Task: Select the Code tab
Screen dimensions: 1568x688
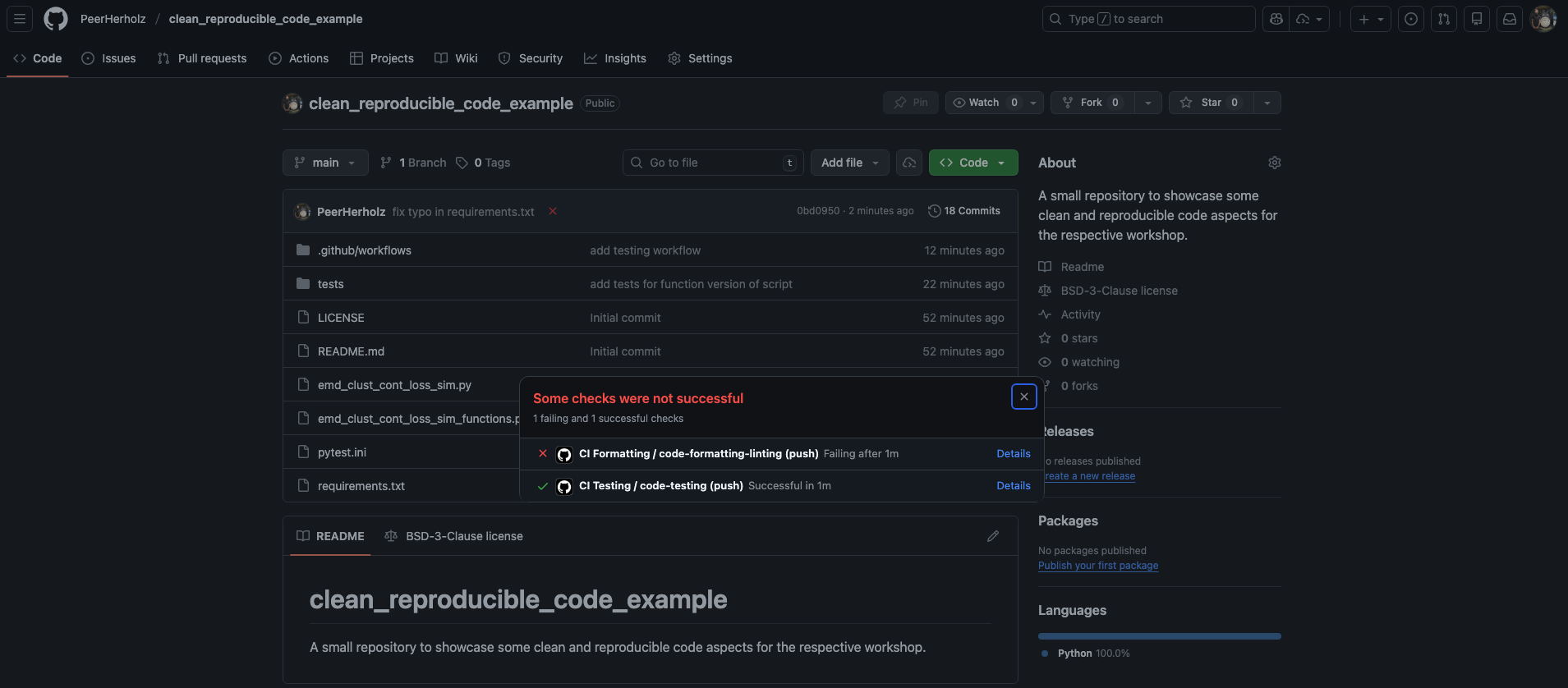Action: (x=38, y=58)
